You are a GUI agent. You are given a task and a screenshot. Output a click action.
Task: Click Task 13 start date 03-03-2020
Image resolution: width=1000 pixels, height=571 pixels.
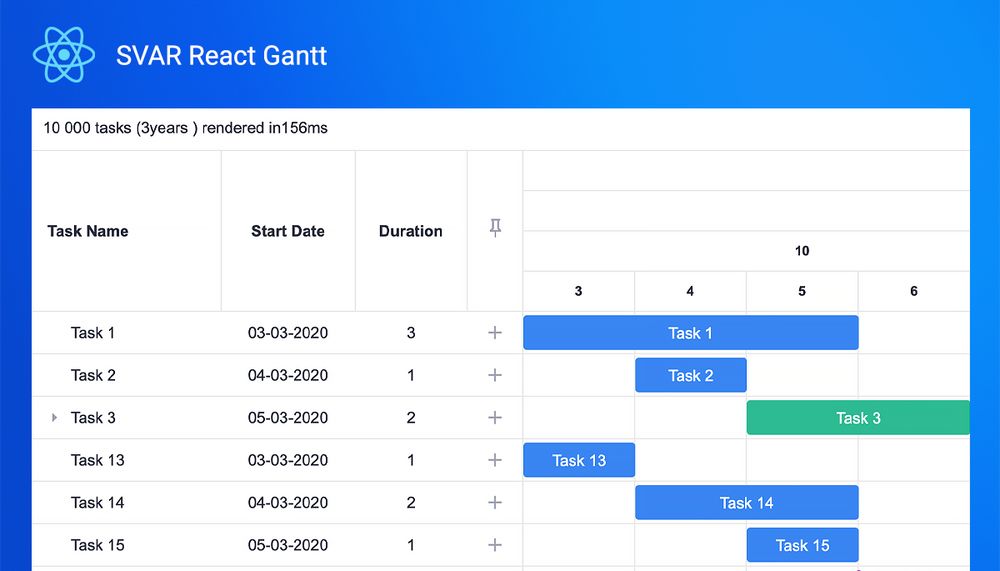tap(288, 460)
